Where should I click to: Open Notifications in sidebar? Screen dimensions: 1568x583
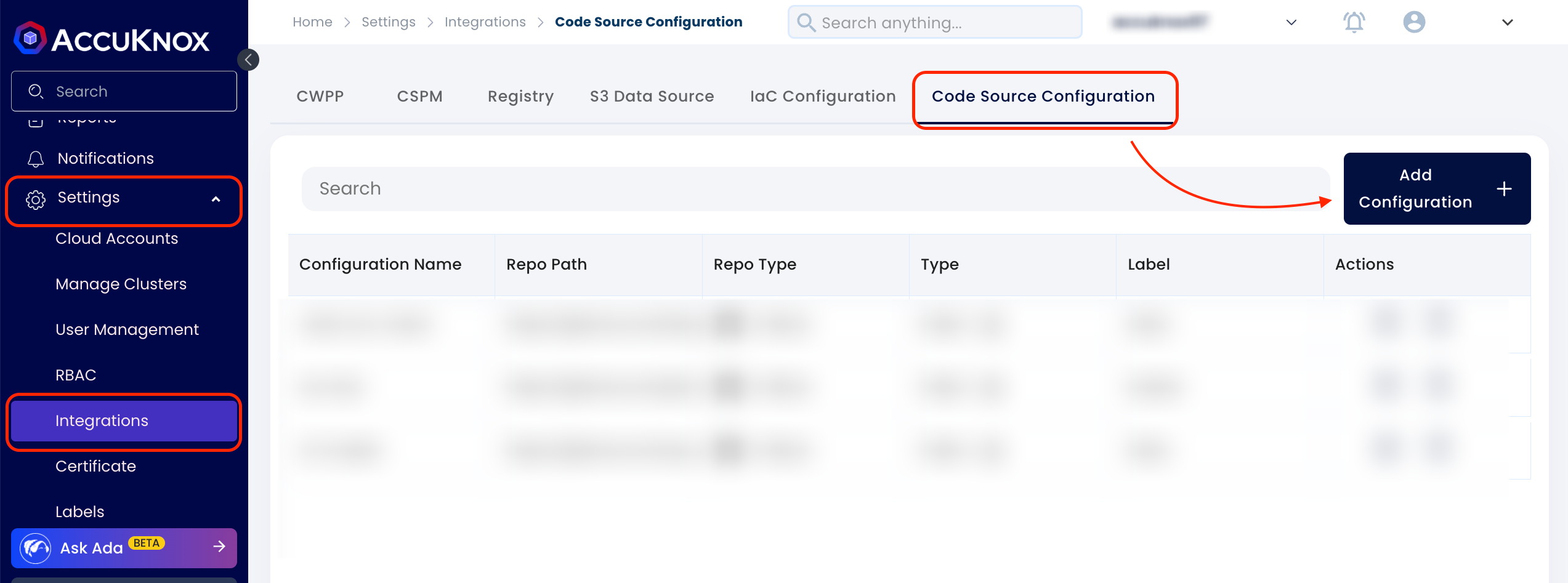(x=106, y=159)
